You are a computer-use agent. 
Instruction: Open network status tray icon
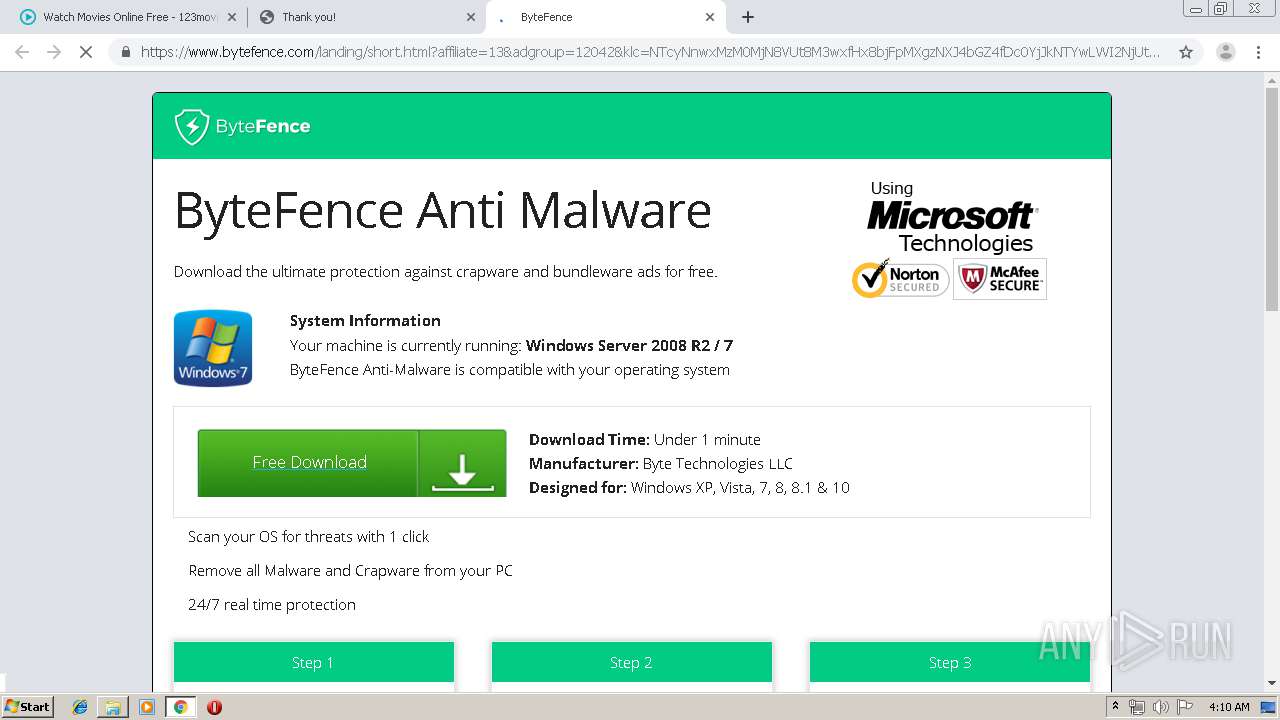[1137, 707]
